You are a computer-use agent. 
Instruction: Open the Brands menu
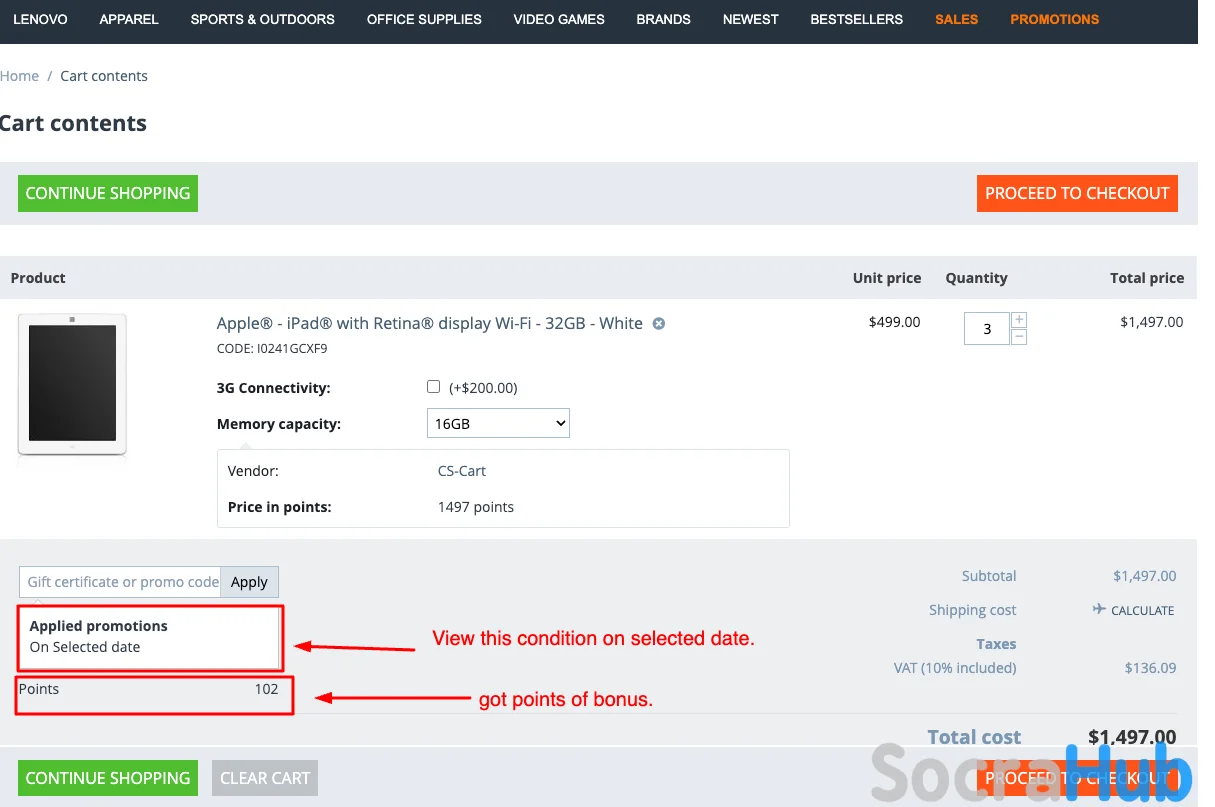[664, 19]
